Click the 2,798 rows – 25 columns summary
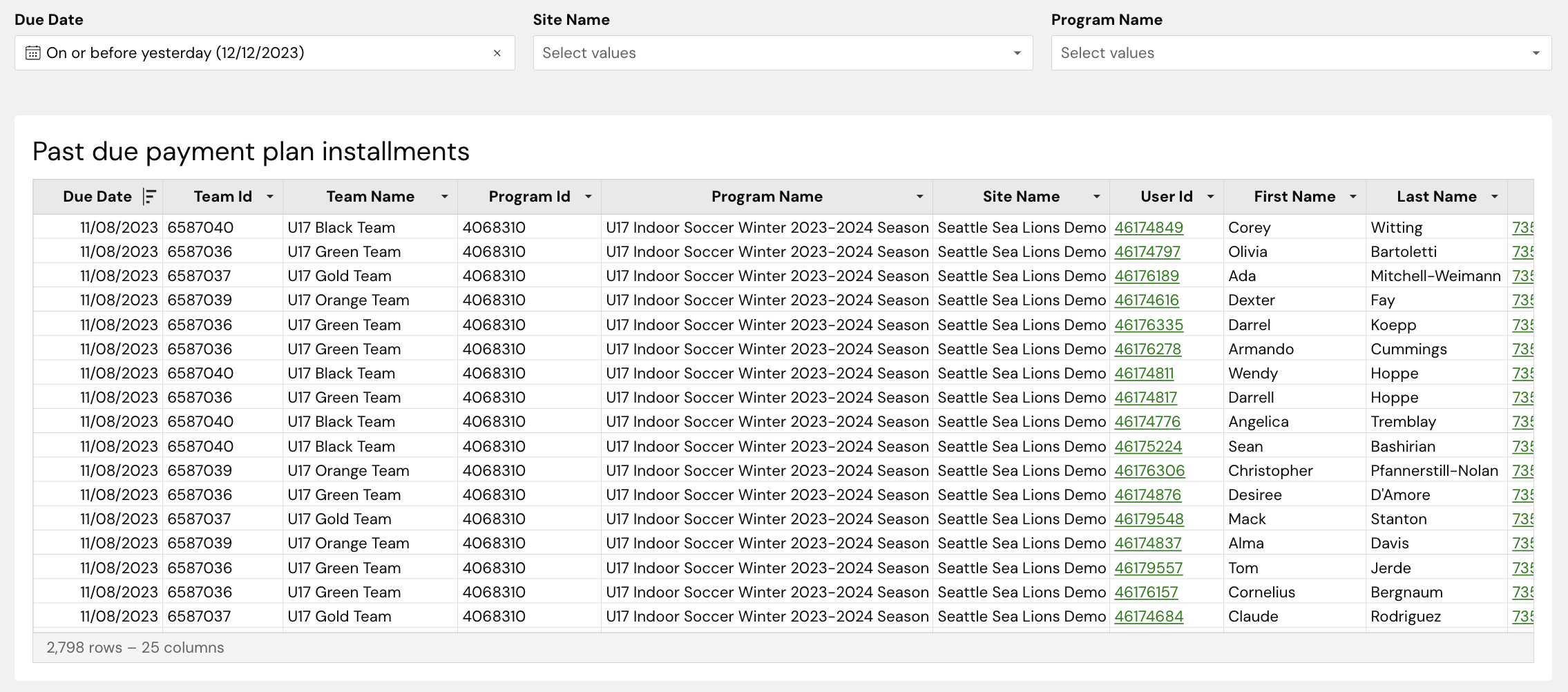1568x692 pixels. click(135, 648)
